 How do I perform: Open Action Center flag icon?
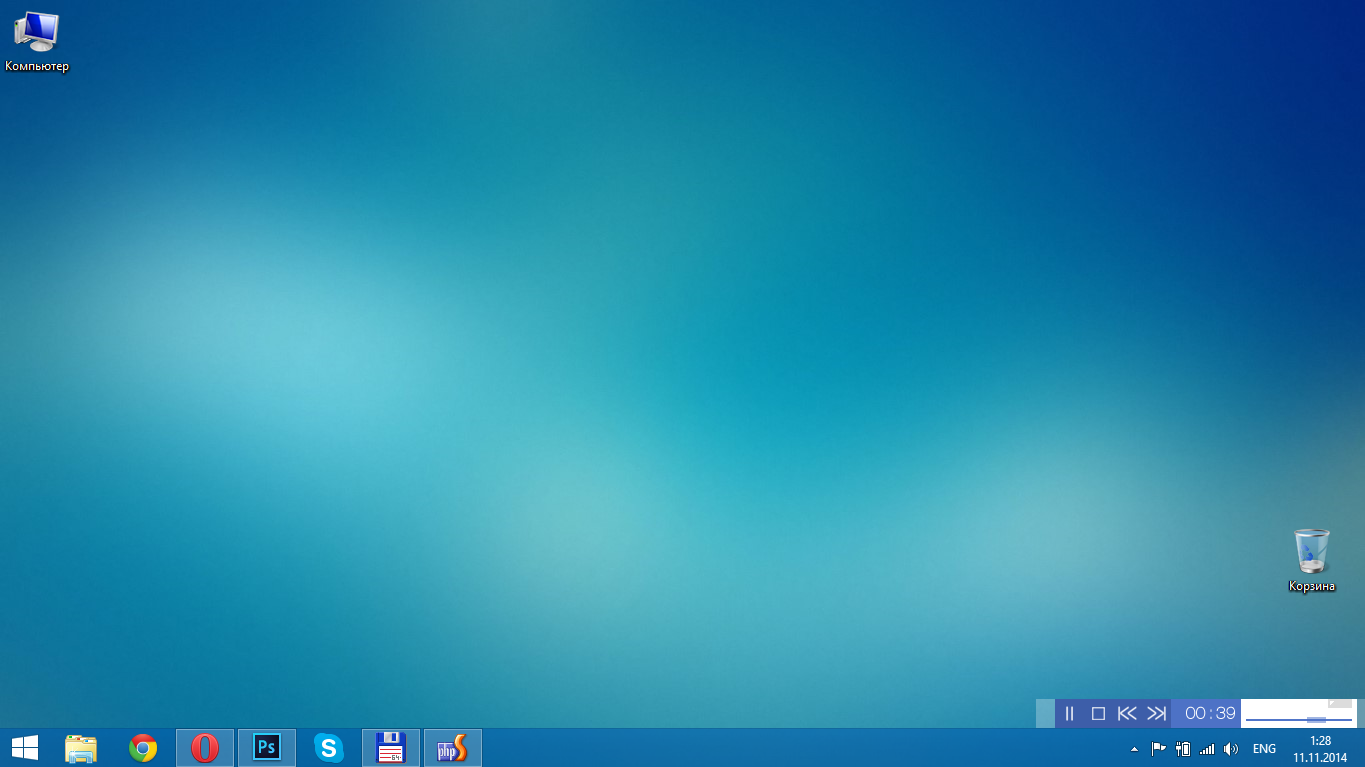[1159, 749]
